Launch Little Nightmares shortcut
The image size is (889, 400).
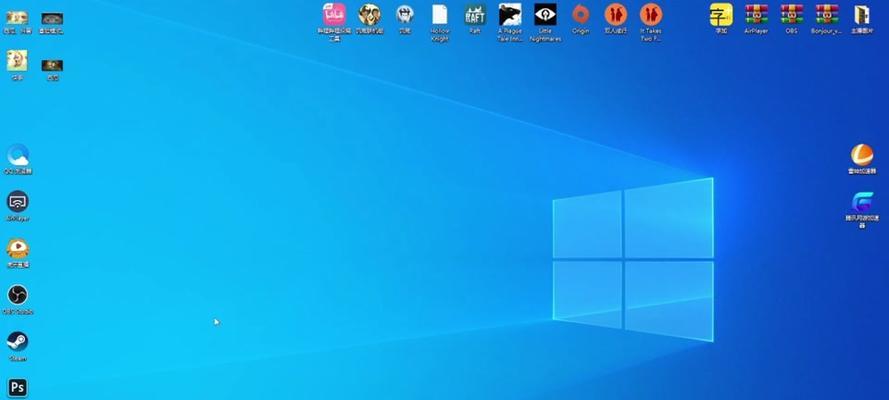click(545, 14)
